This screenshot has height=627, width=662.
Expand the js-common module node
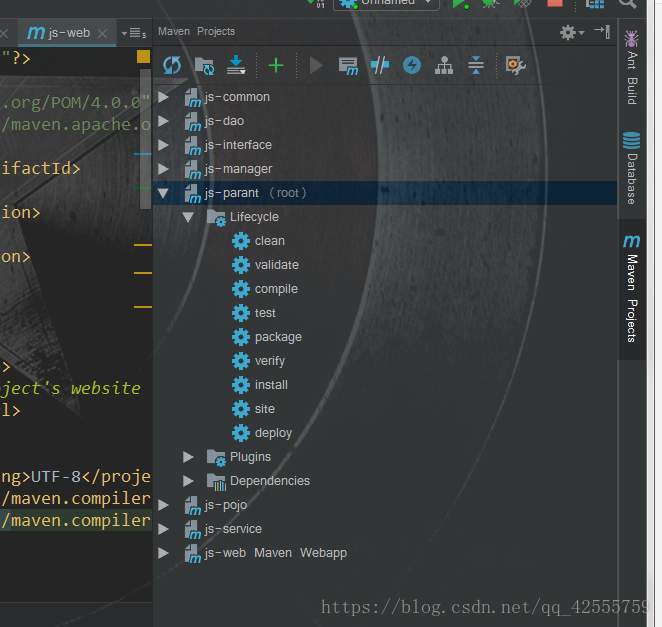(164, 97)
